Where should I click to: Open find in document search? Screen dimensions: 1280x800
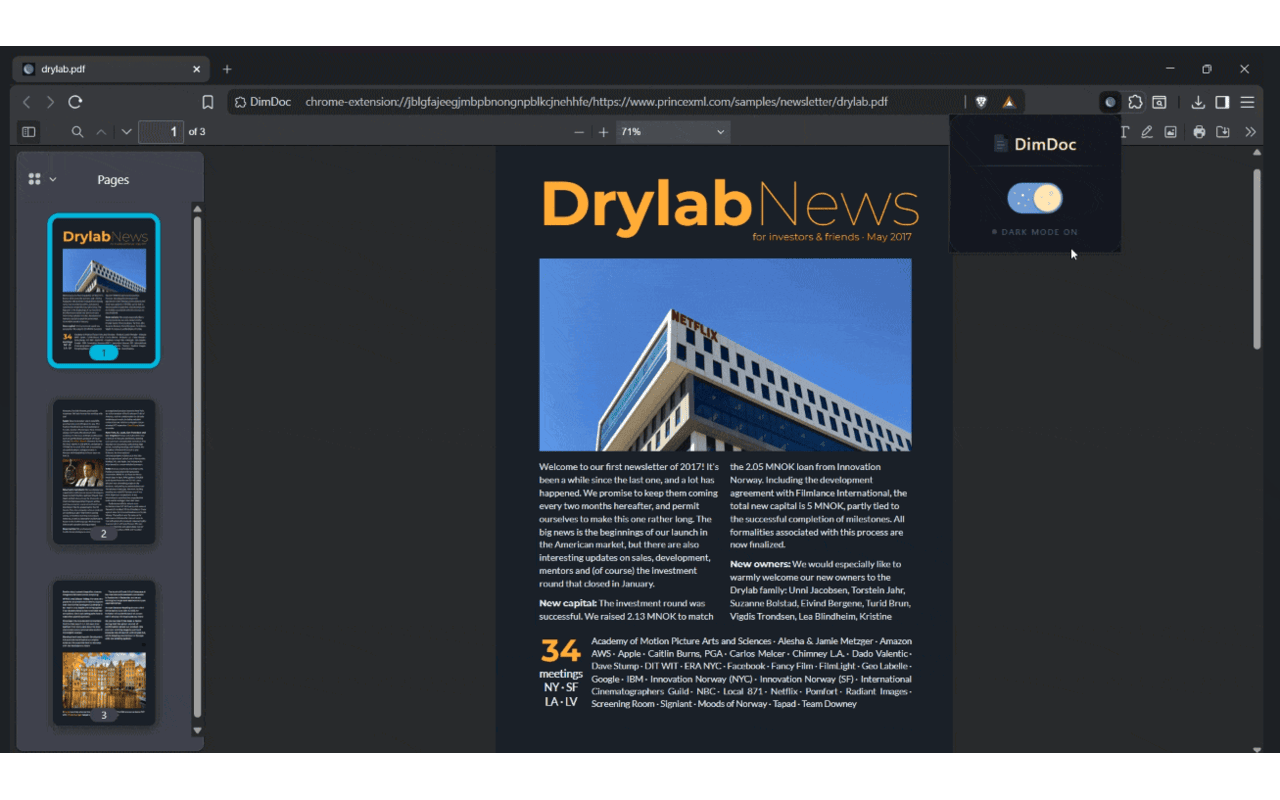[x=77, y=132]
